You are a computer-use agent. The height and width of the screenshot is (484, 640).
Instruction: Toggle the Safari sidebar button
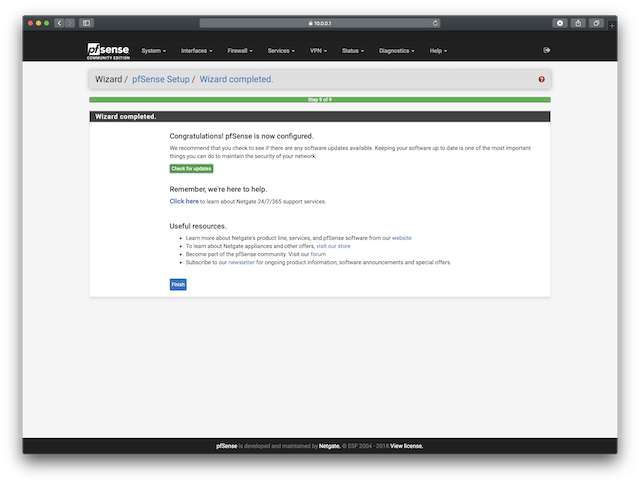coord(87,23)
